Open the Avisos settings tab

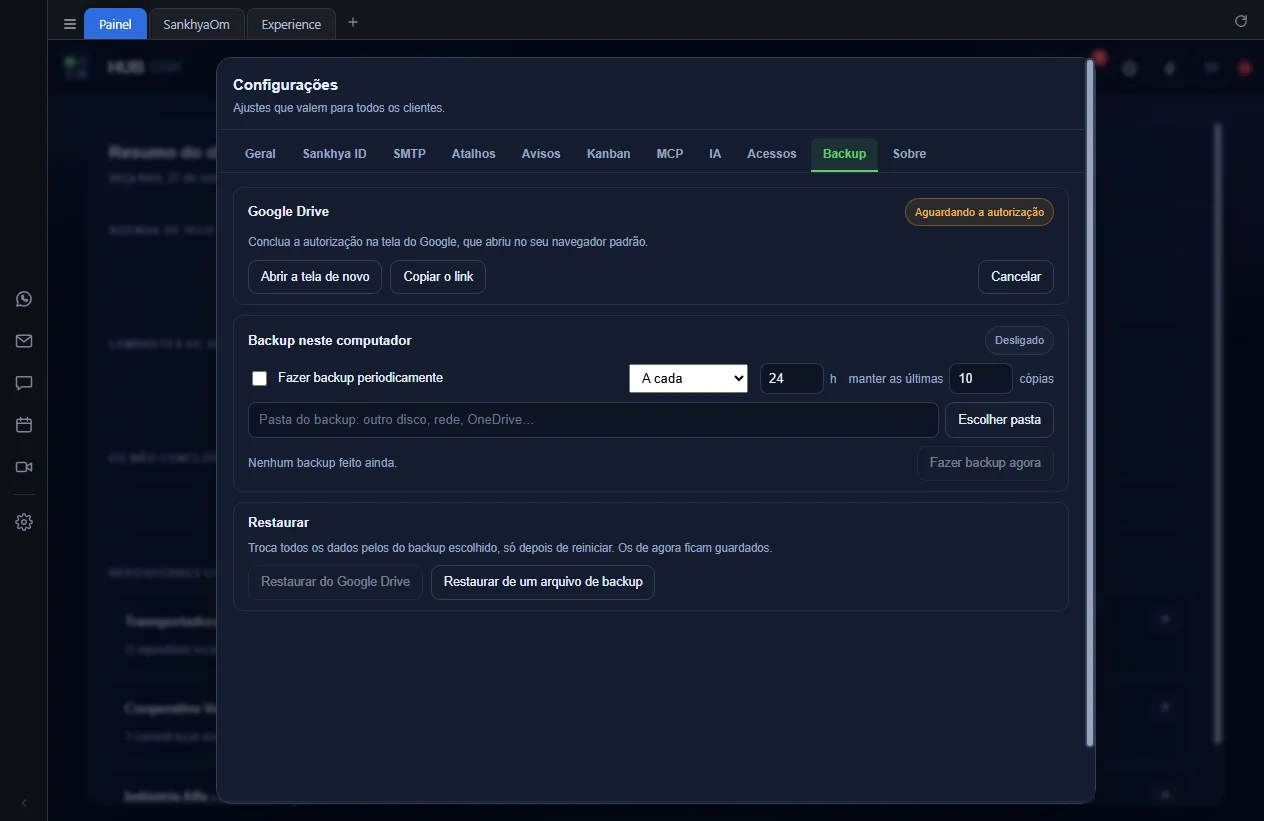click(x=541, y=154)
